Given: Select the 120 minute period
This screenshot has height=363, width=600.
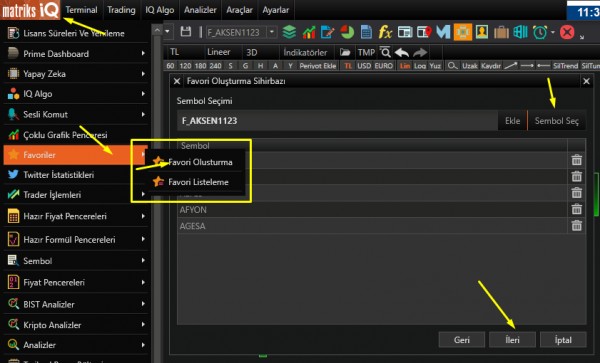Looking at the screenshot, I should click(185, 66).
